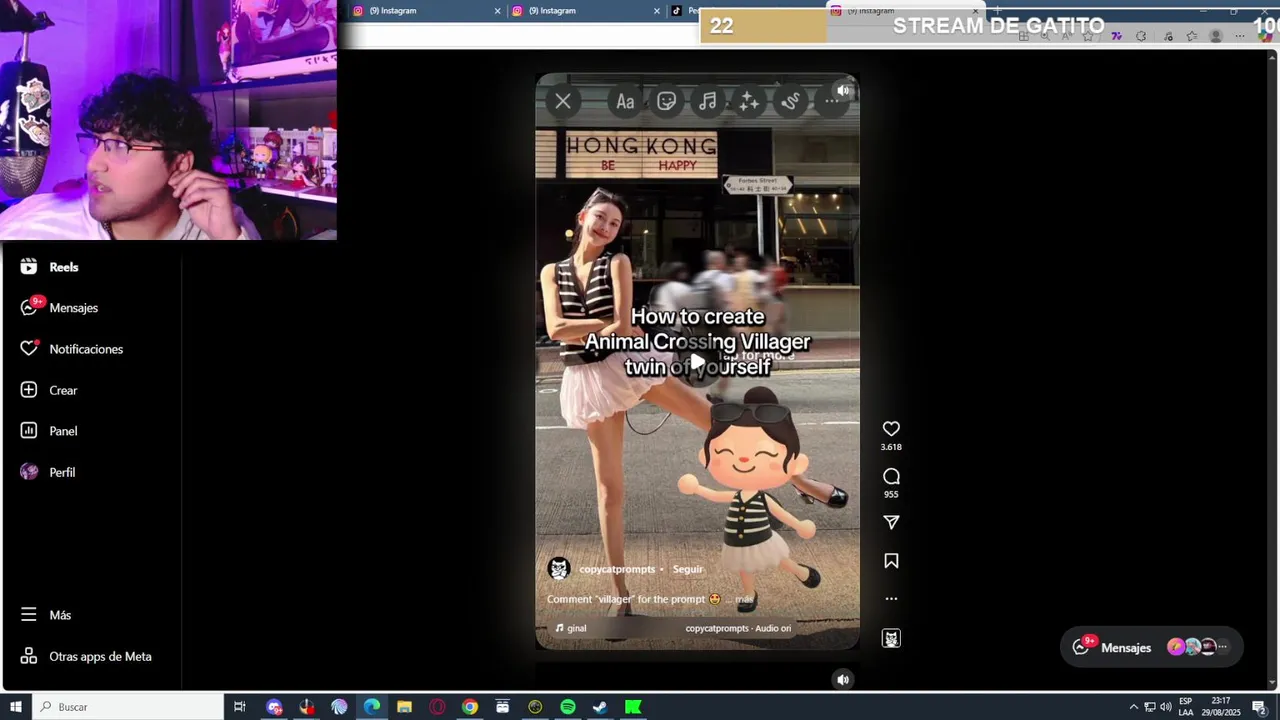Open 'copycatprompts · Audio ori' audio link
The image size is (1280, 720).
(x=738, y=628)
